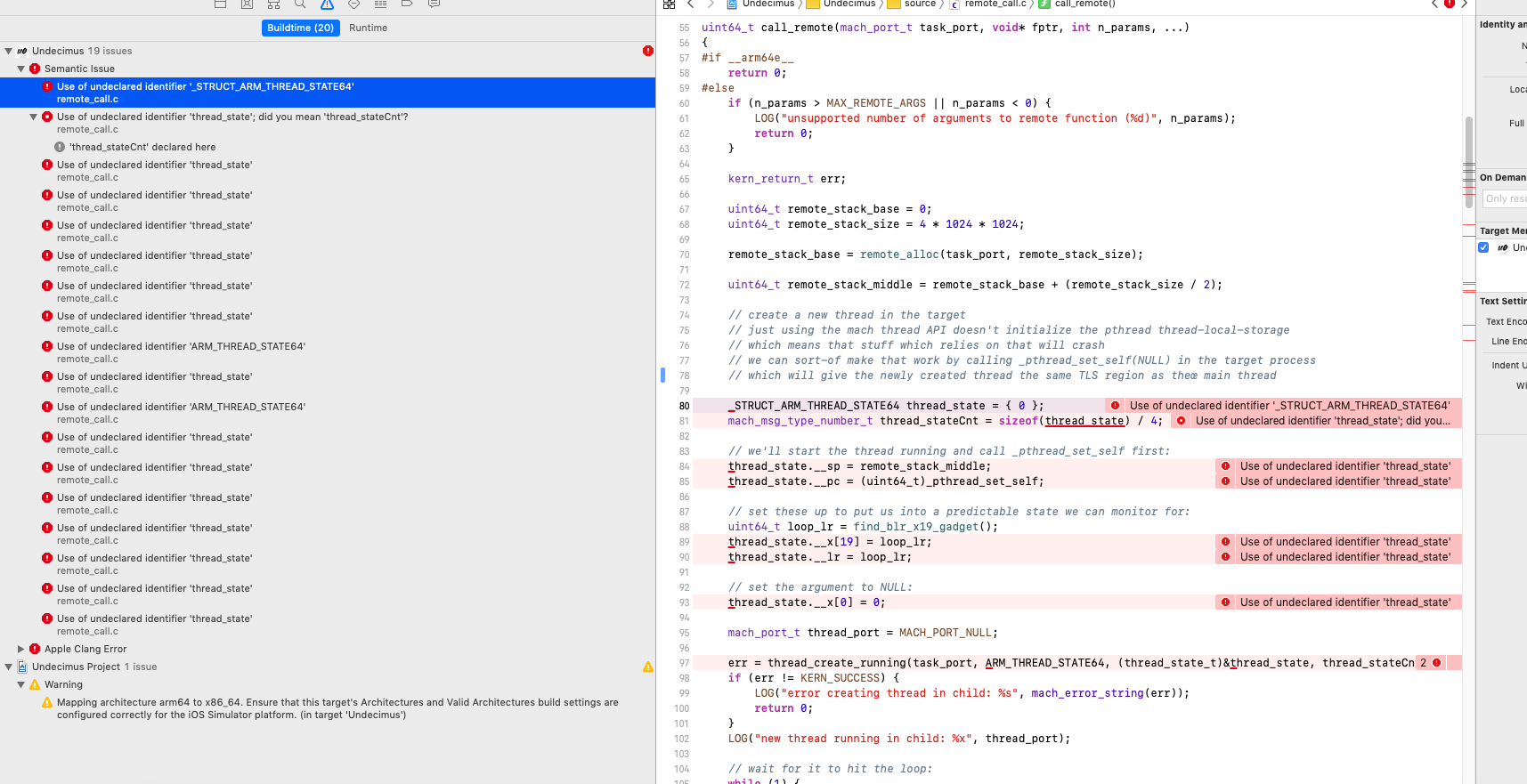Click the editor vertical scrollbar thumb

[1469, 162]
